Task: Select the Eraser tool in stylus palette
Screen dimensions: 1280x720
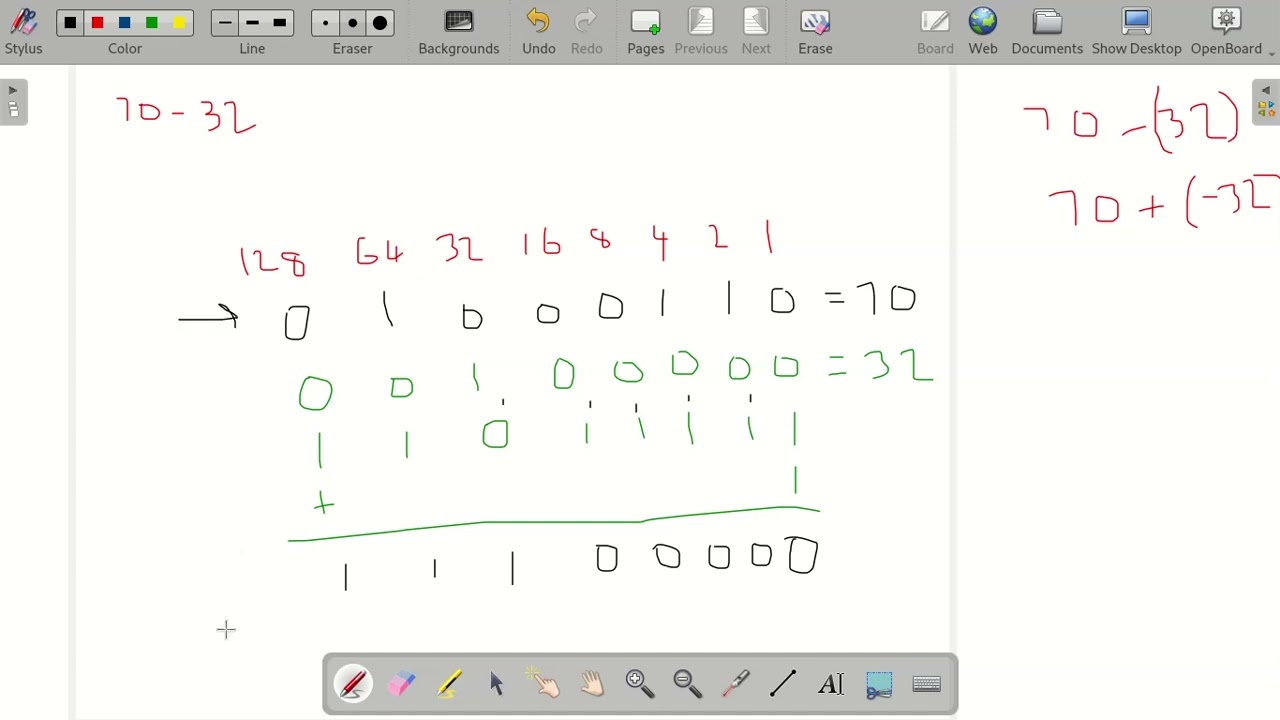Action: tap(402, 684)
